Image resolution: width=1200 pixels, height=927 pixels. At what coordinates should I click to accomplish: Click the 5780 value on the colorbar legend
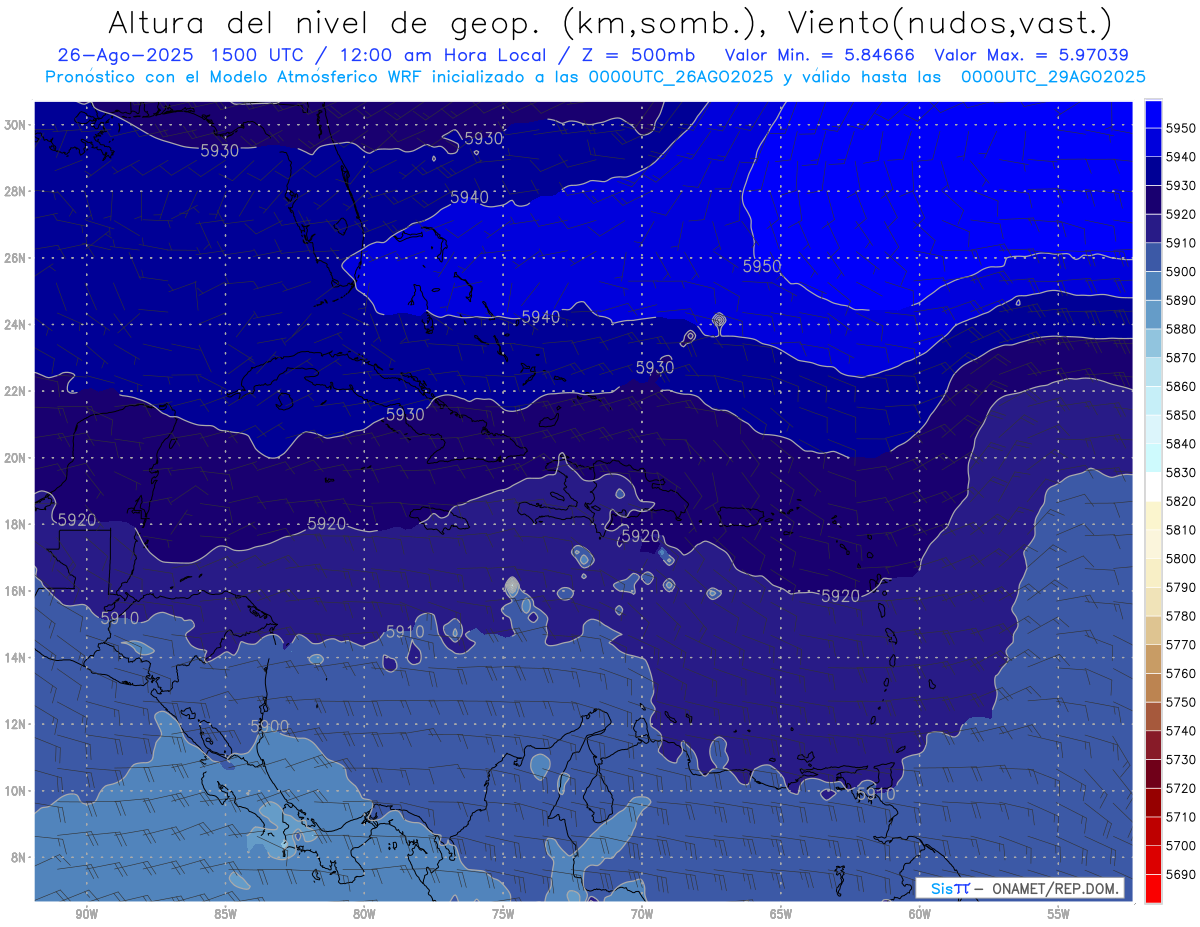coord(1181,616)
